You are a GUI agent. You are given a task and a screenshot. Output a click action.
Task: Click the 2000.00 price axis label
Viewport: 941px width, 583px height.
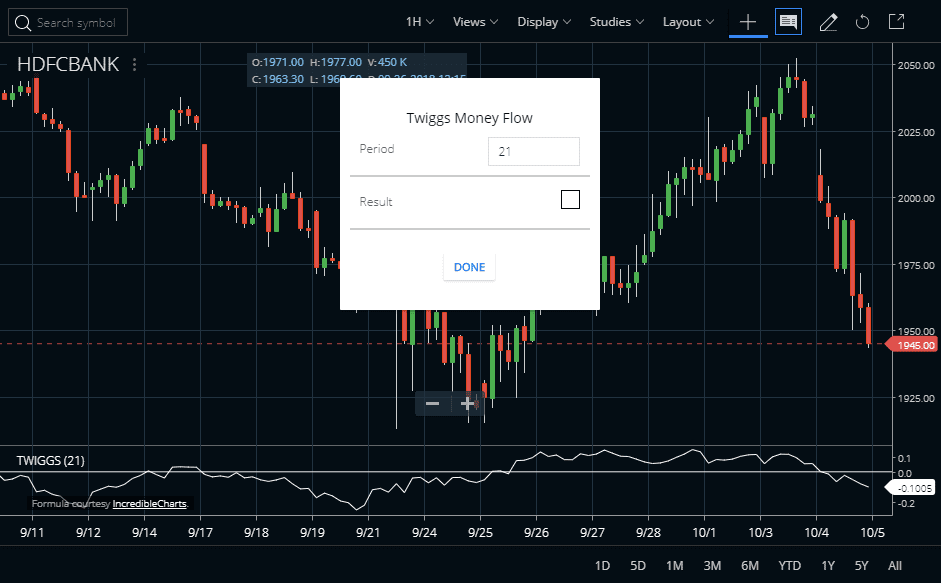pyautogui.click(x=916, y=198)
